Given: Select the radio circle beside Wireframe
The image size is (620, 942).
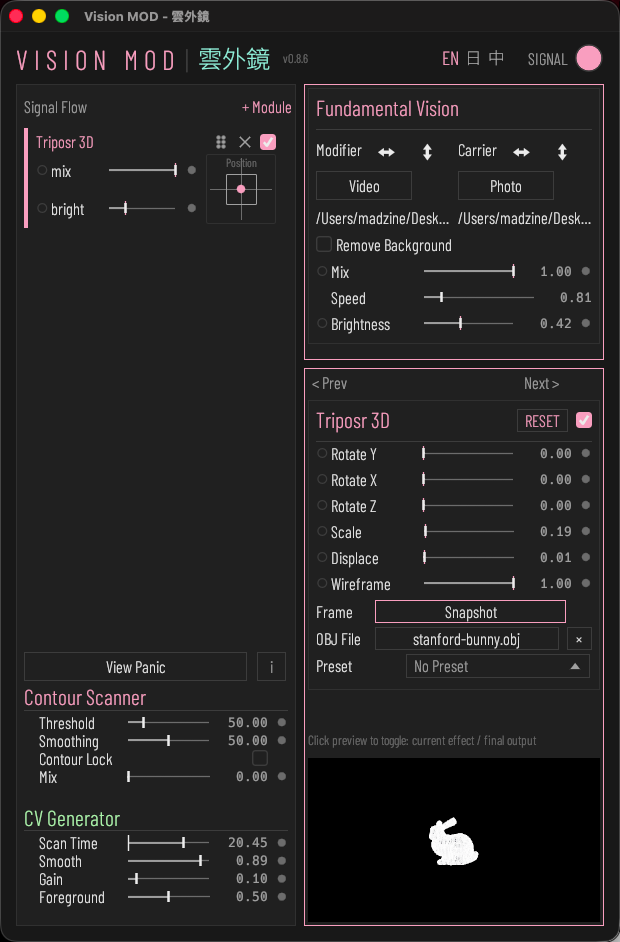Looking at the screenshot, I should click(x=322, y=583).
